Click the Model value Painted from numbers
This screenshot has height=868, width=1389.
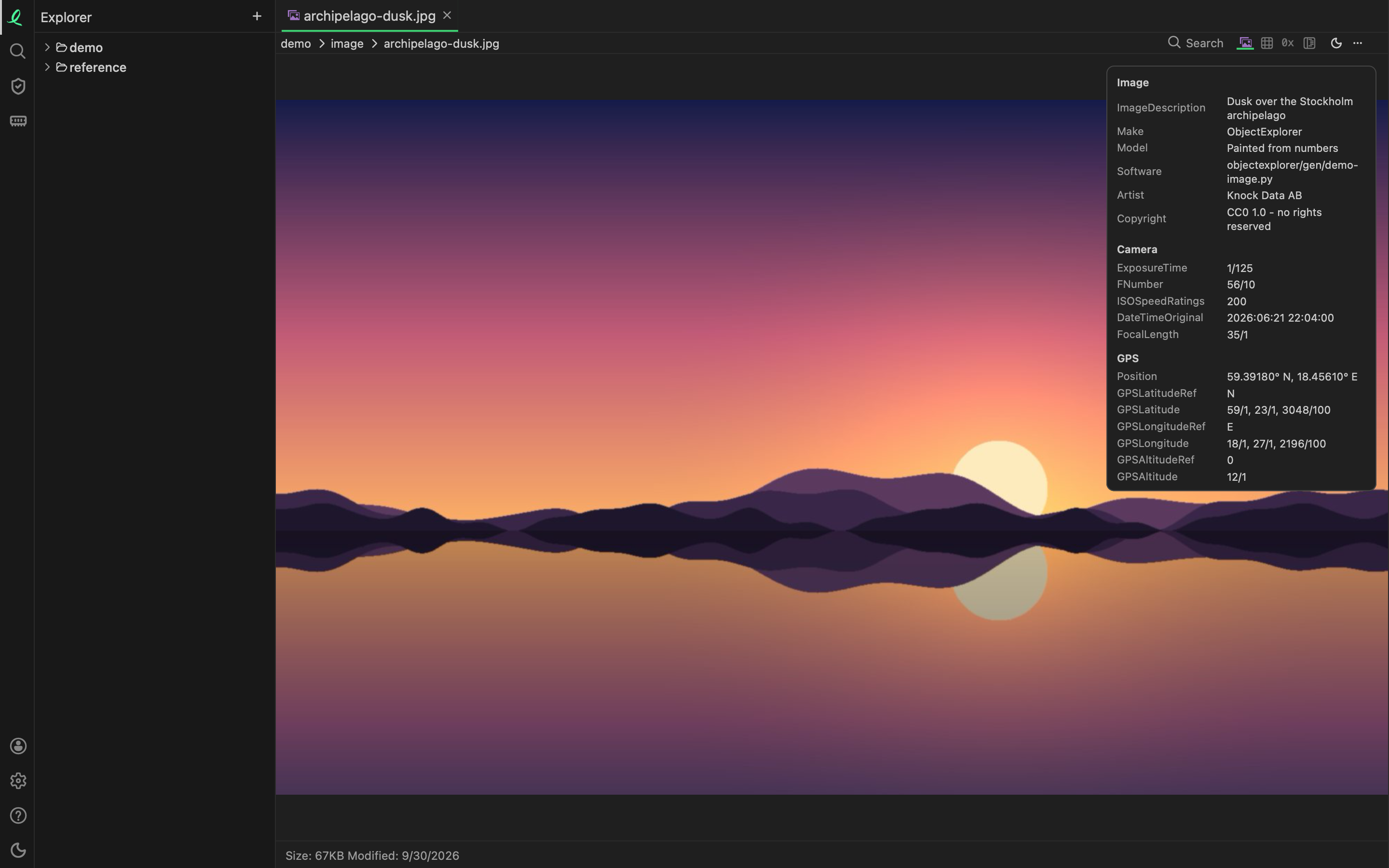[x=1282, y=148]
